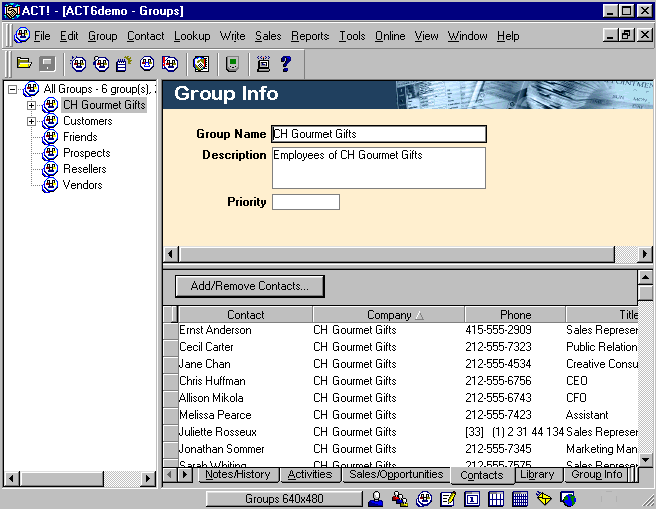Click the Add/Remove Contacts button
The width and height of the screenshot is (656, 509).
click(250, 286)
